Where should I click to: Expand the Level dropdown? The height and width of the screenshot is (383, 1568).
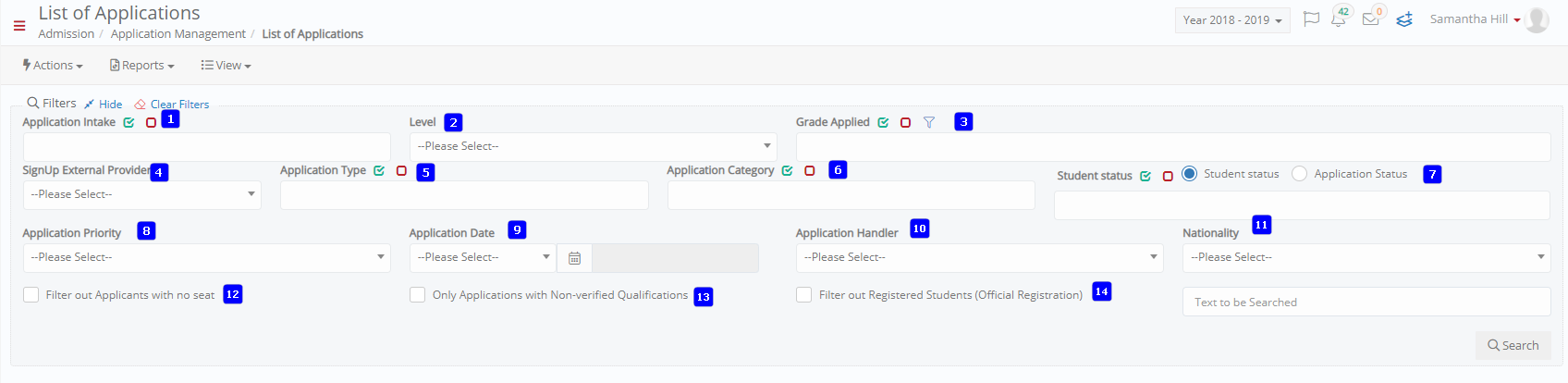(x=593, y=146)
